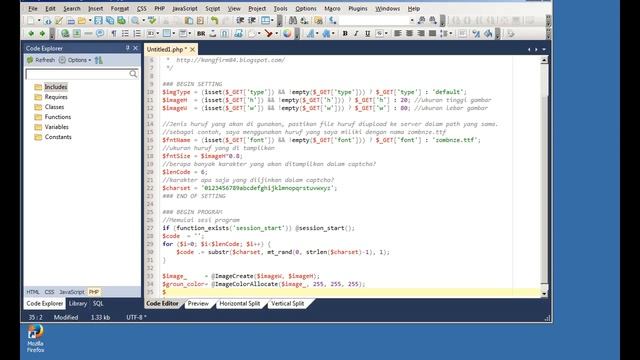The image size is (640, 360).
Task: Switch to the Preview tab
Action: (x=198, y=303)
